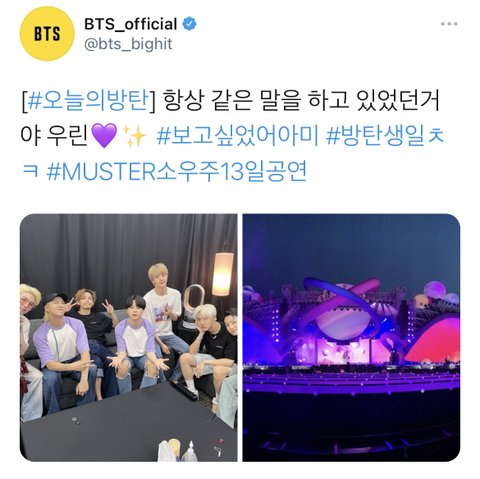This screenshot has width=480, height=479.
Task: Open the #방탄생일 hashtag on second line
Action: tap(385, 136)
